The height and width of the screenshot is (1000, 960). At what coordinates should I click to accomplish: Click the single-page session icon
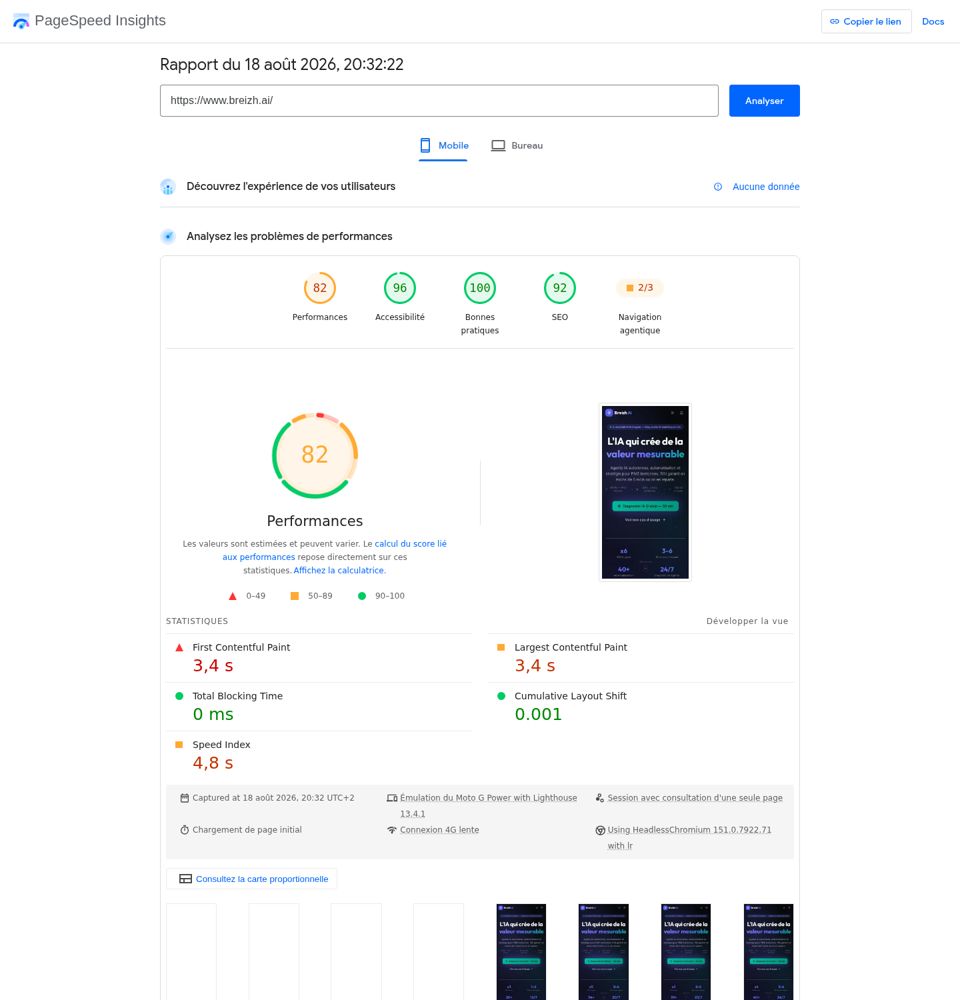(600, 798)
